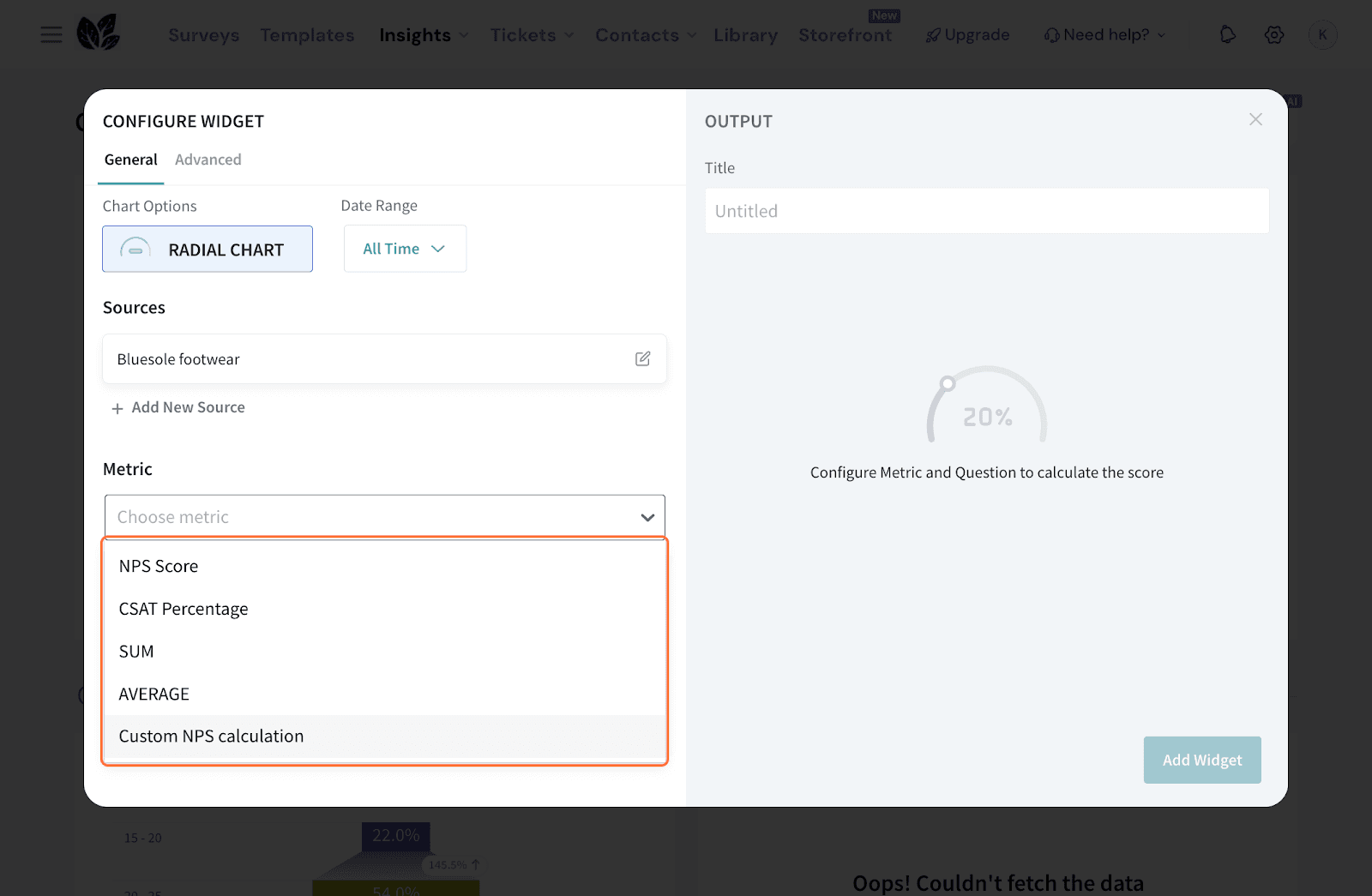Open the settings gear
The height and width of the screenshot is (896, 1372).
click(x=1274, y=34)
